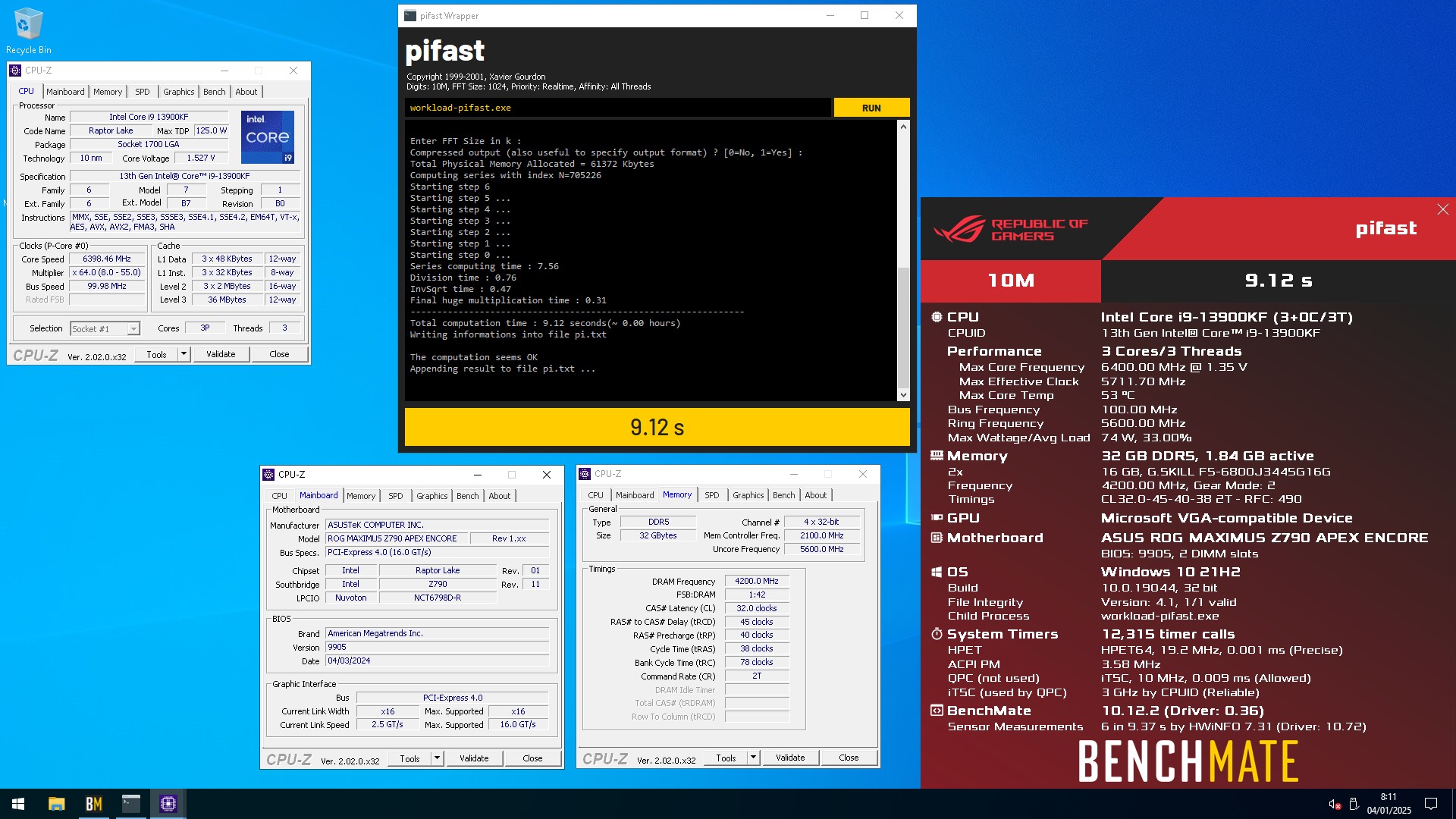Click the yellow 9.12 s result bar
Viewport: 1456px width, 819px height.
coord(657,427)
